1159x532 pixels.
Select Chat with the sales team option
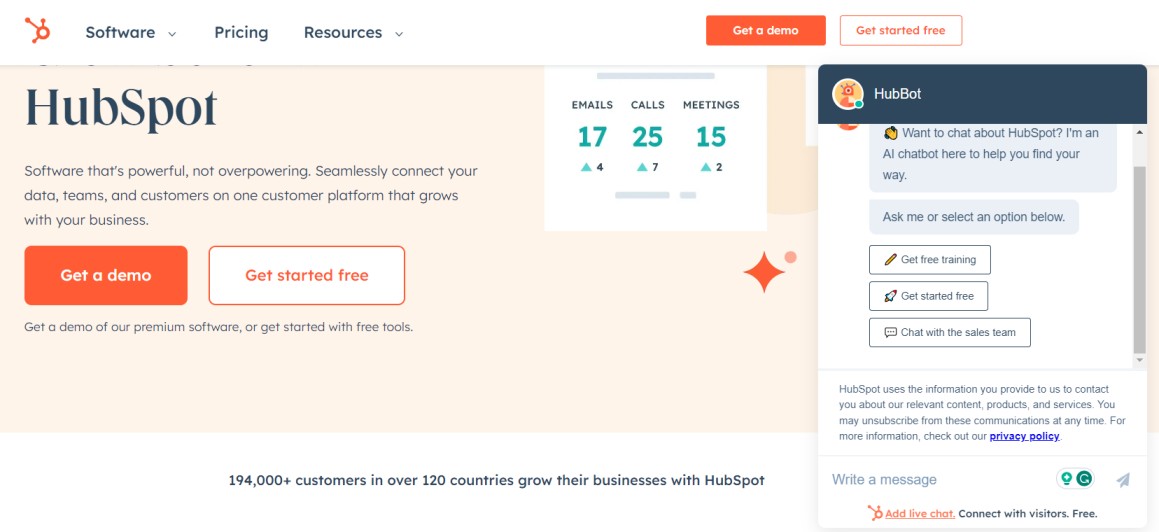(949, 333)
